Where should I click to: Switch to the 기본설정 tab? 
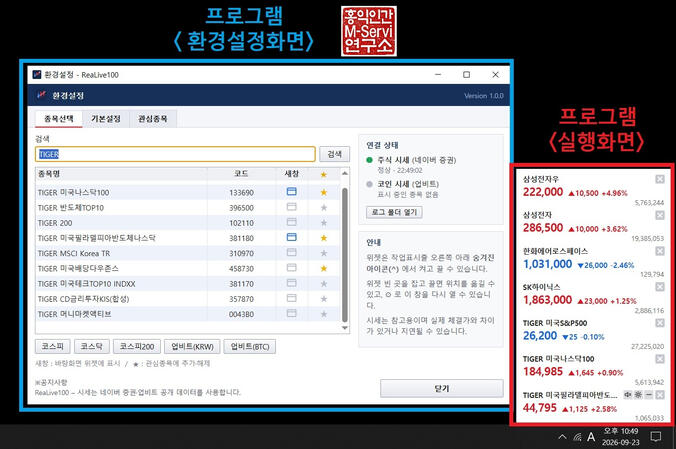tap(106, 119)
